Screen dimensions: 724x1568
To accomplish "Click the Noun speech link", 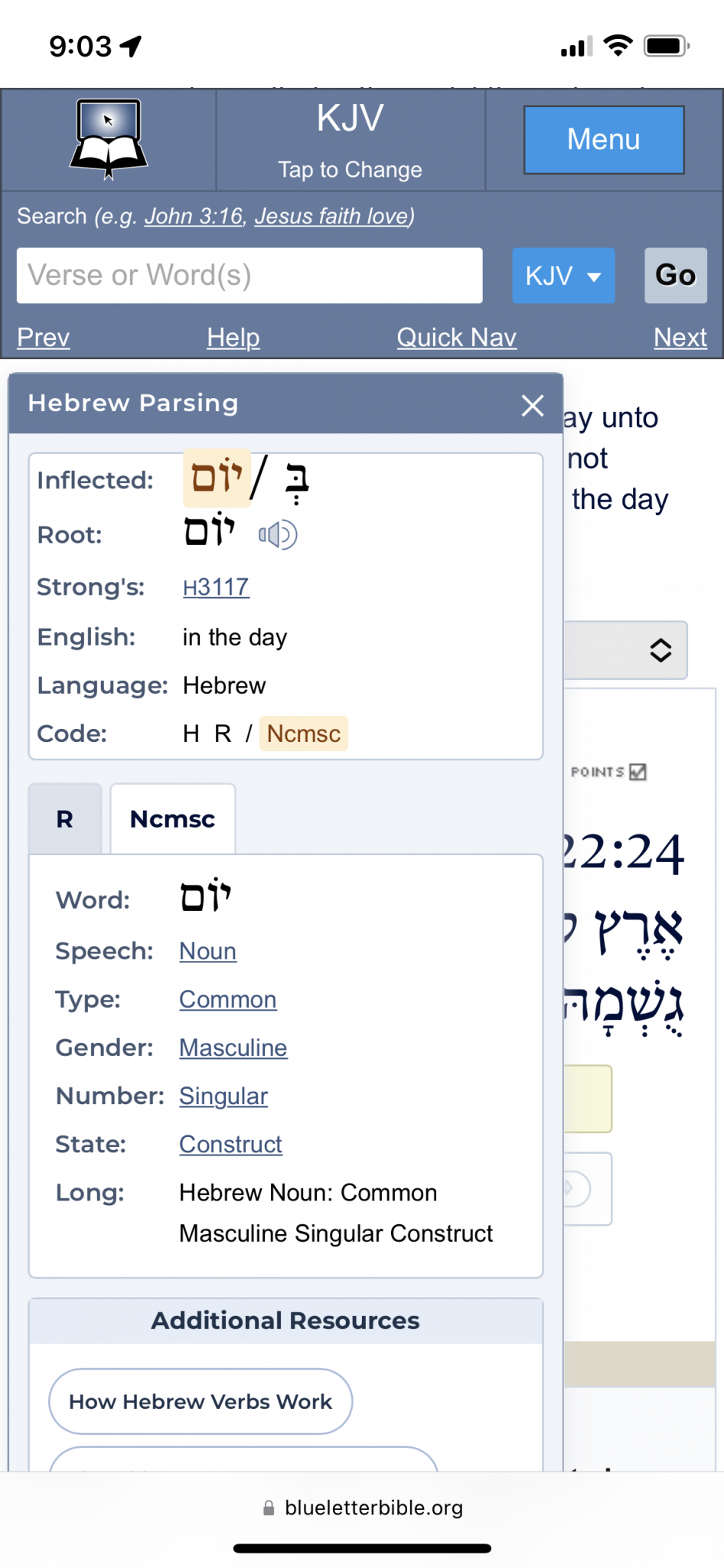I will tap(207, 951).
